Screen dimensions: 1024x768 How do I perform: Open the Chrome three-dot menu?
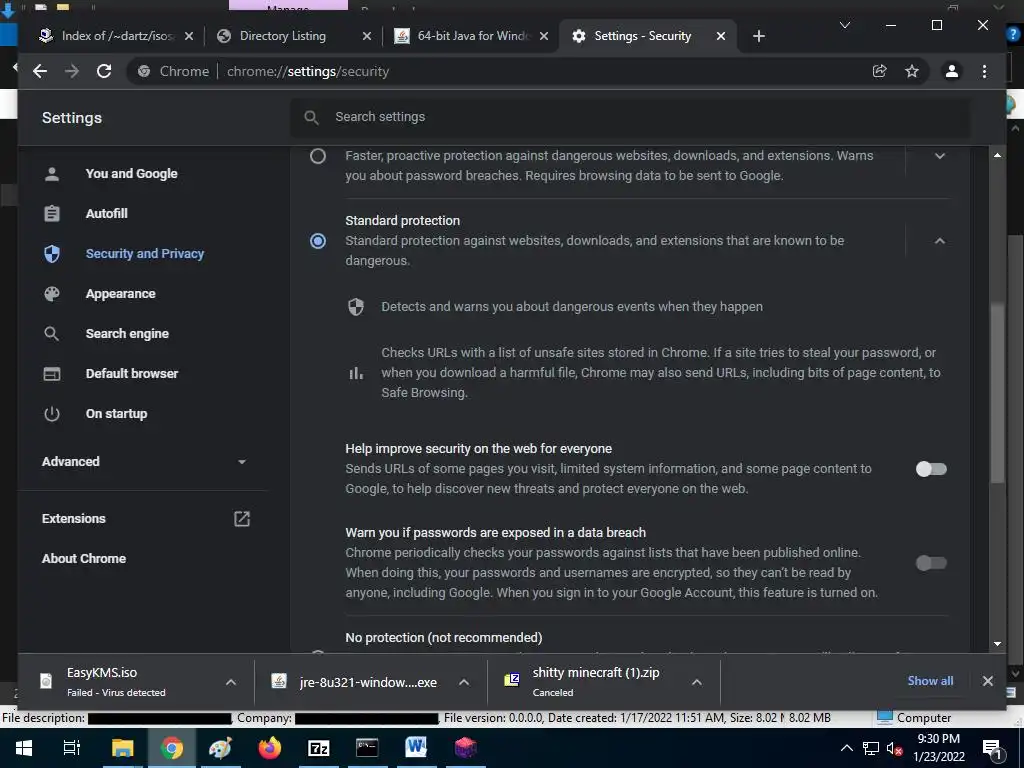[x=984, y=71]
